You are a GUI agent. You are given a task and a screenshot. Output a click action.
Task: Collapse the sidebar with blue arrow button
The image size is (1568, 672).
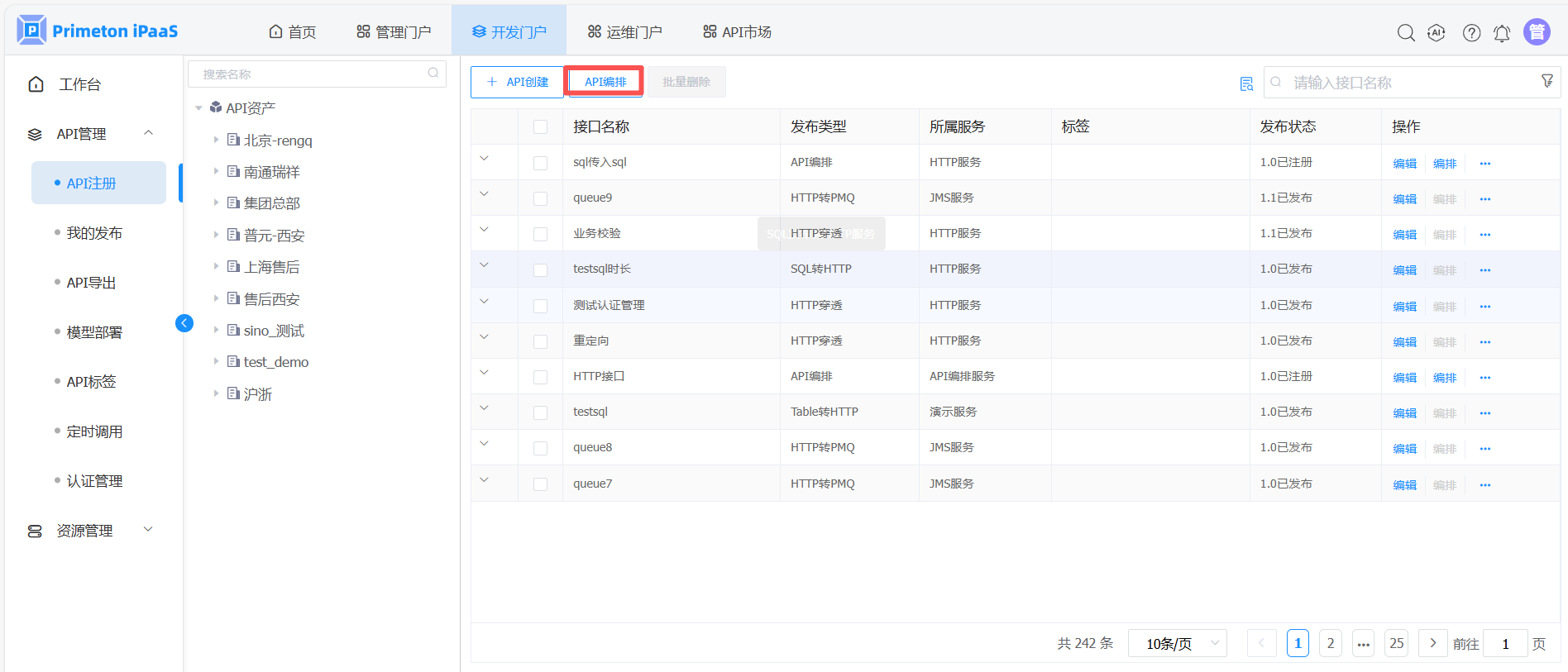pos(184,323)
